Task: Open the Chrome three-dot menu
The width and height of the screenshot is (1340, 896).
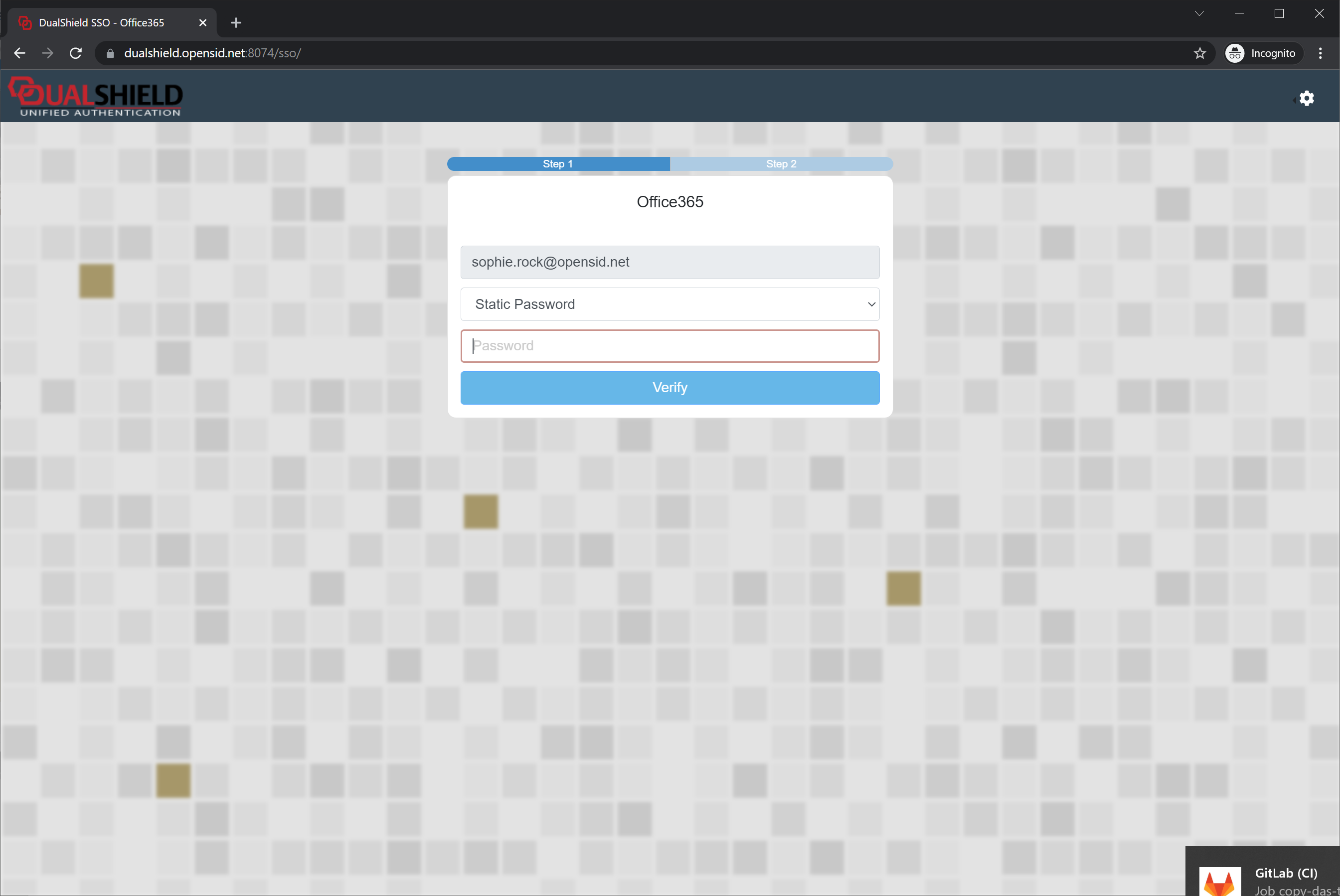Action: pyautogui.click(x=1320, y=53)
